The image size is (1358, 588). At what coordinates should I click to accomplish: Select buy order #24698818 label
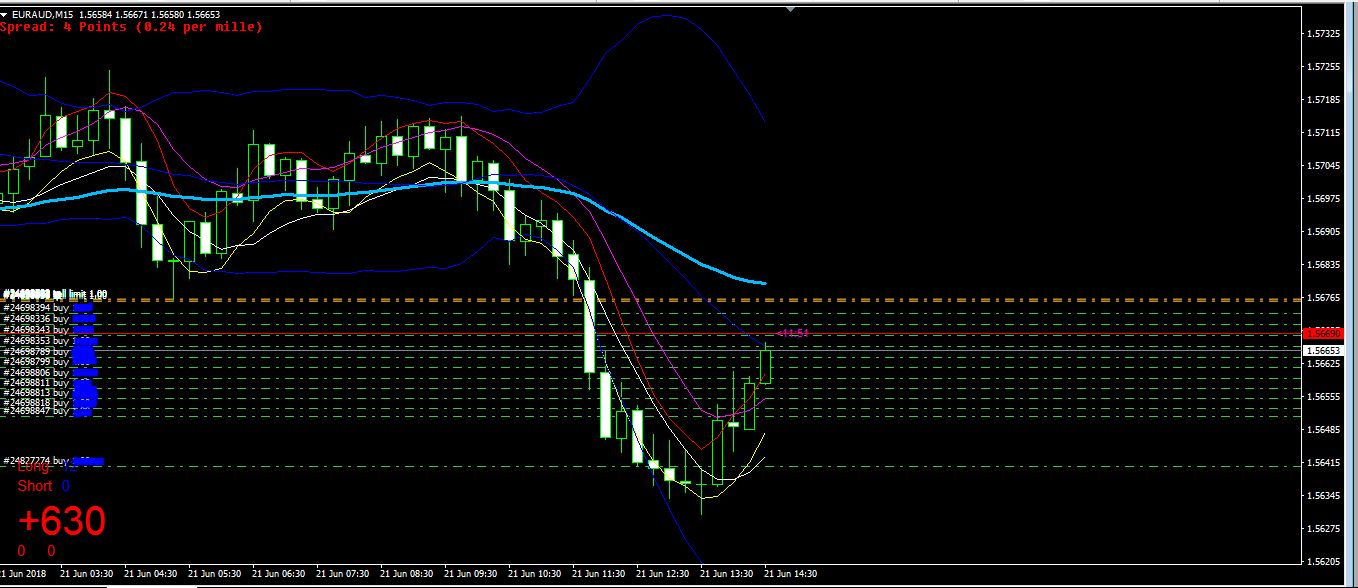36,402
